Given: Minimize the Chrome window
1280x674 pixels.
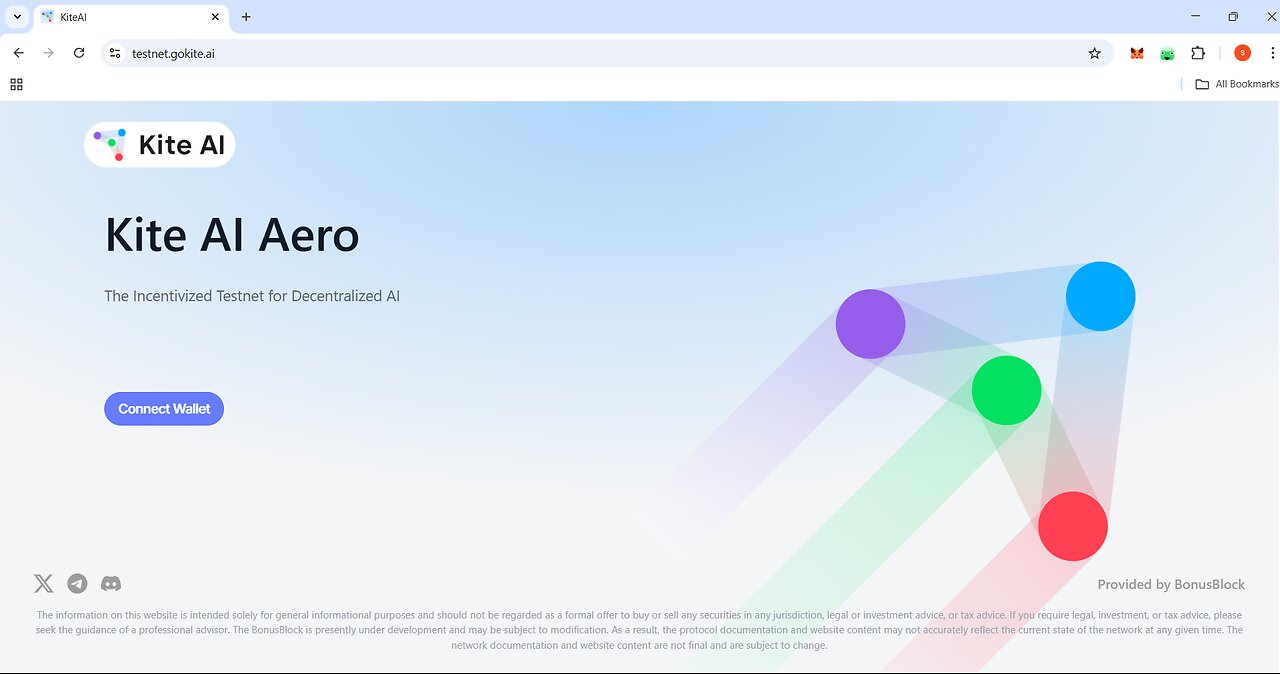Looking at the screenshot, I should coord(1195,16).
